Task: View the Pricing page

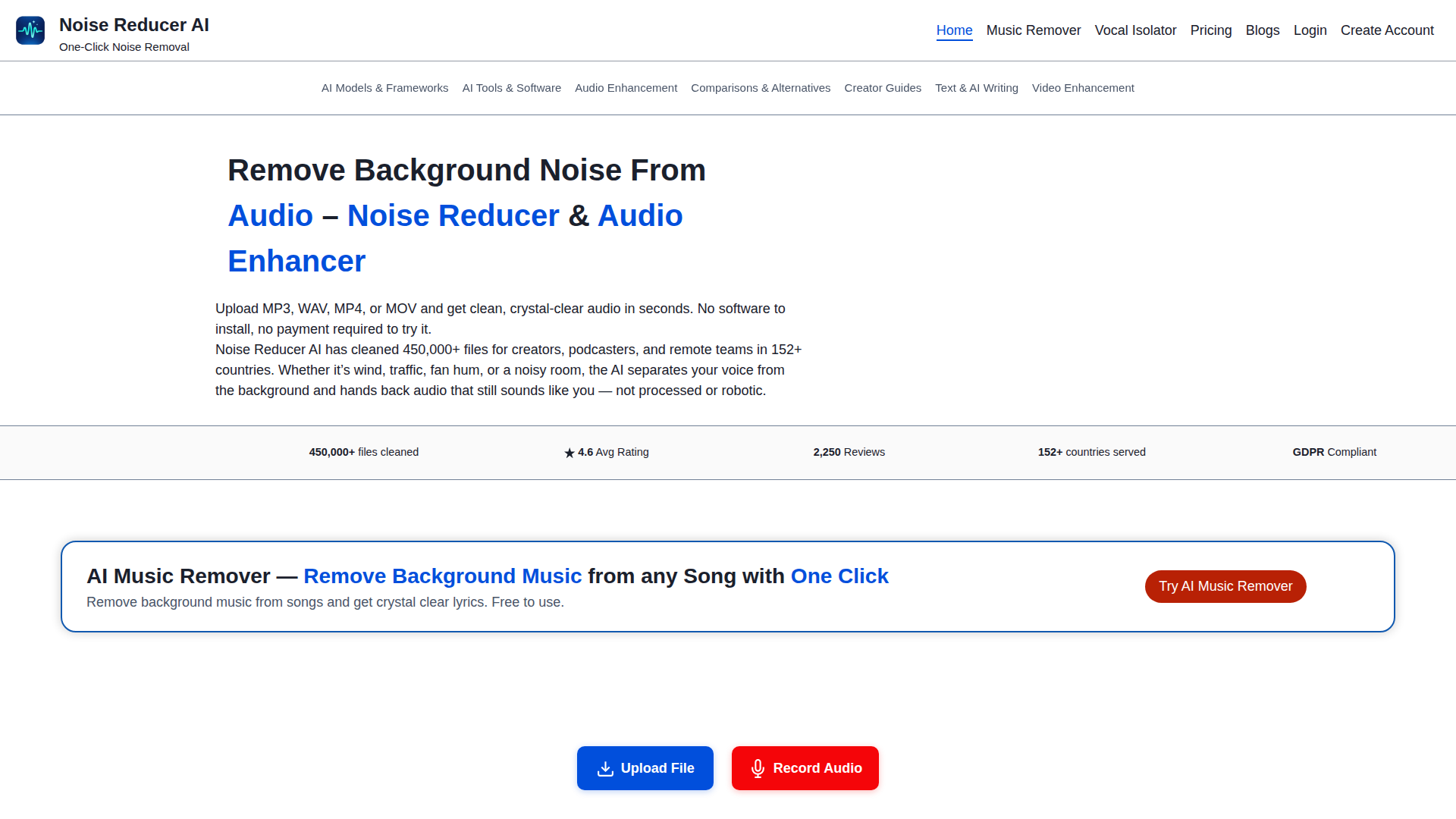Action: pos(1211,30)
